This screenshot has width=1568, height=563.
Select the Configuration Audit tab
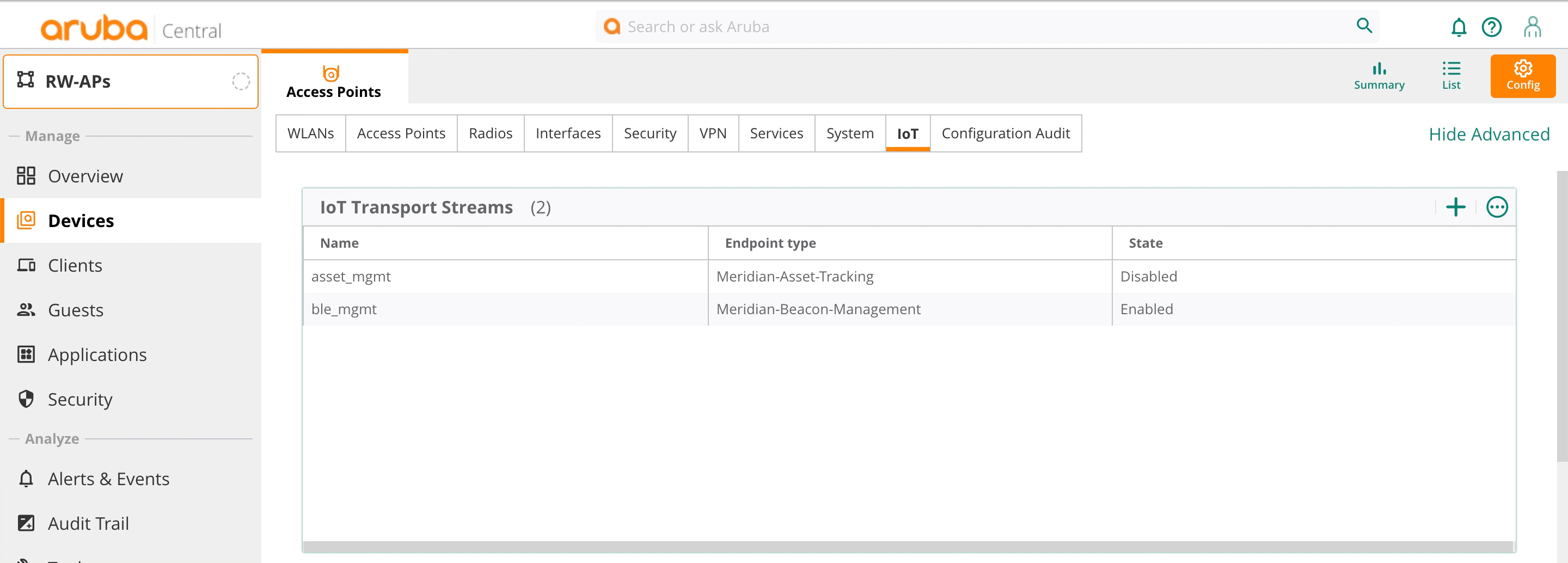pos(1006,133)
